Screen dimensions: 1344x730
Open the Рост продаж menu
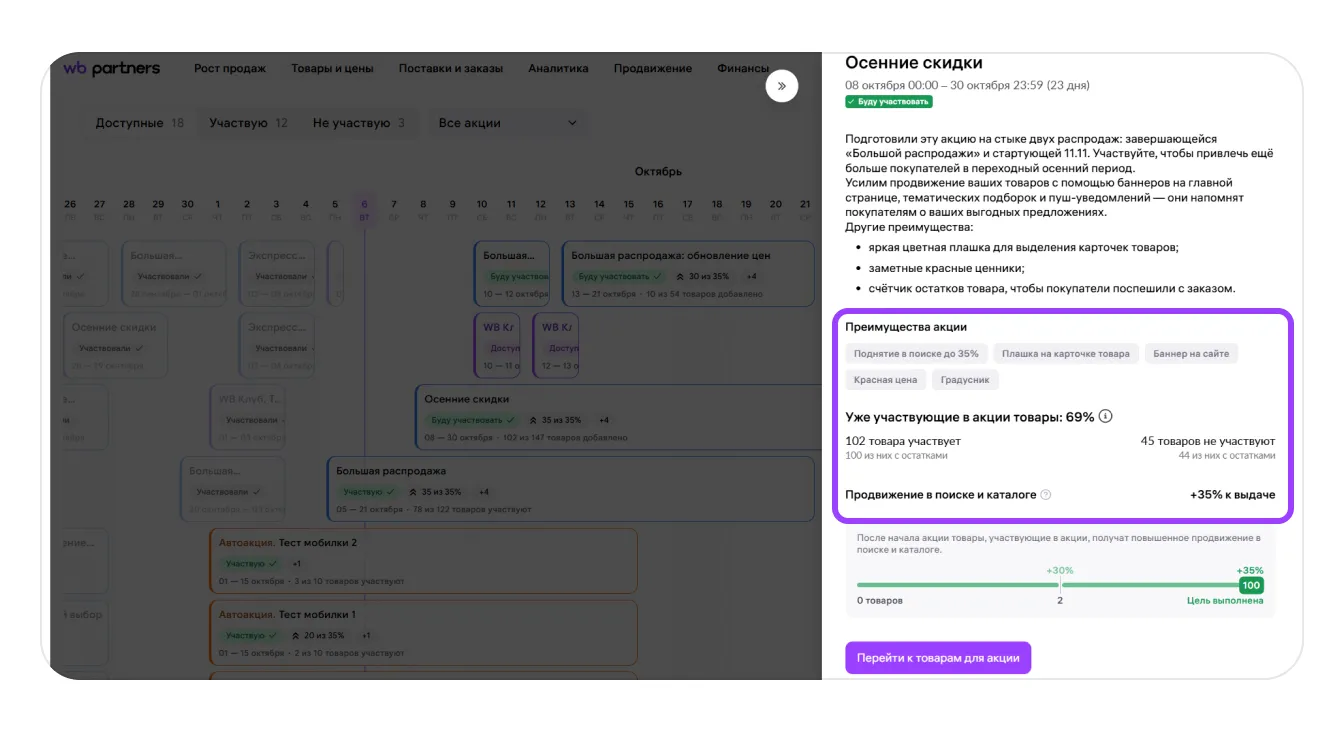click(x=230, y=69)
